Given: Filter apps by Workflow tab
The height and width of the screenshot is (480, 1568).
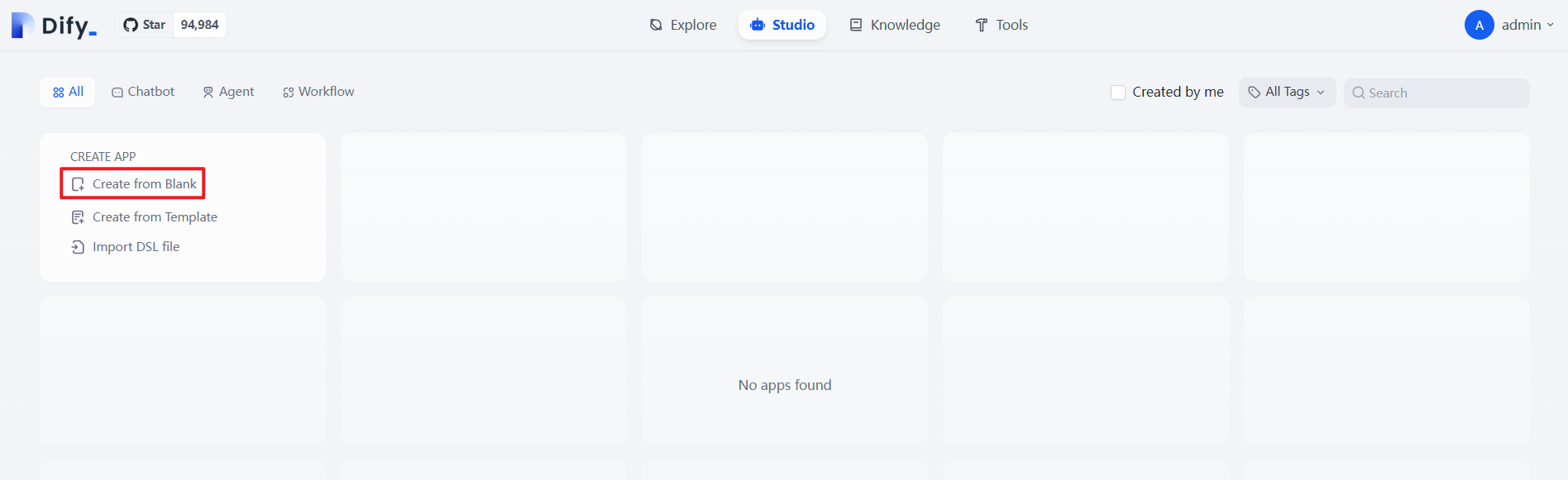Looking at the screenshot, I should (318, 92).
